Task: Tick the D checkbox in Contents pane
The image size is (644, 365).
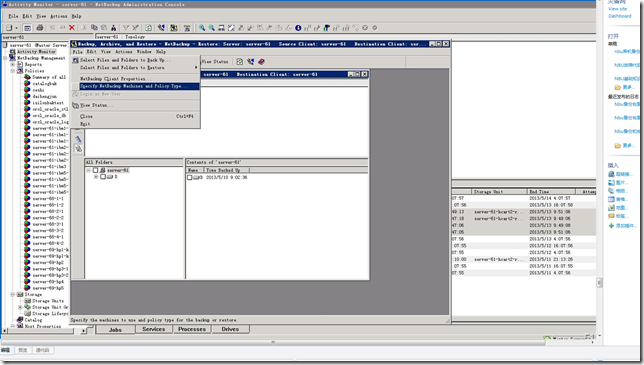Action: click(190, 177)
